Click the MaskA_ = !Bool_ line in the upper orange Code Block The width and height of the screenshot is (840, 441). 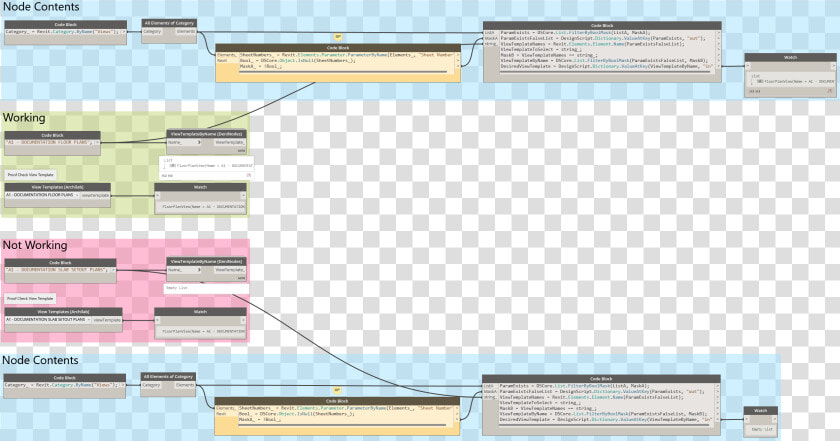(260, 66)
